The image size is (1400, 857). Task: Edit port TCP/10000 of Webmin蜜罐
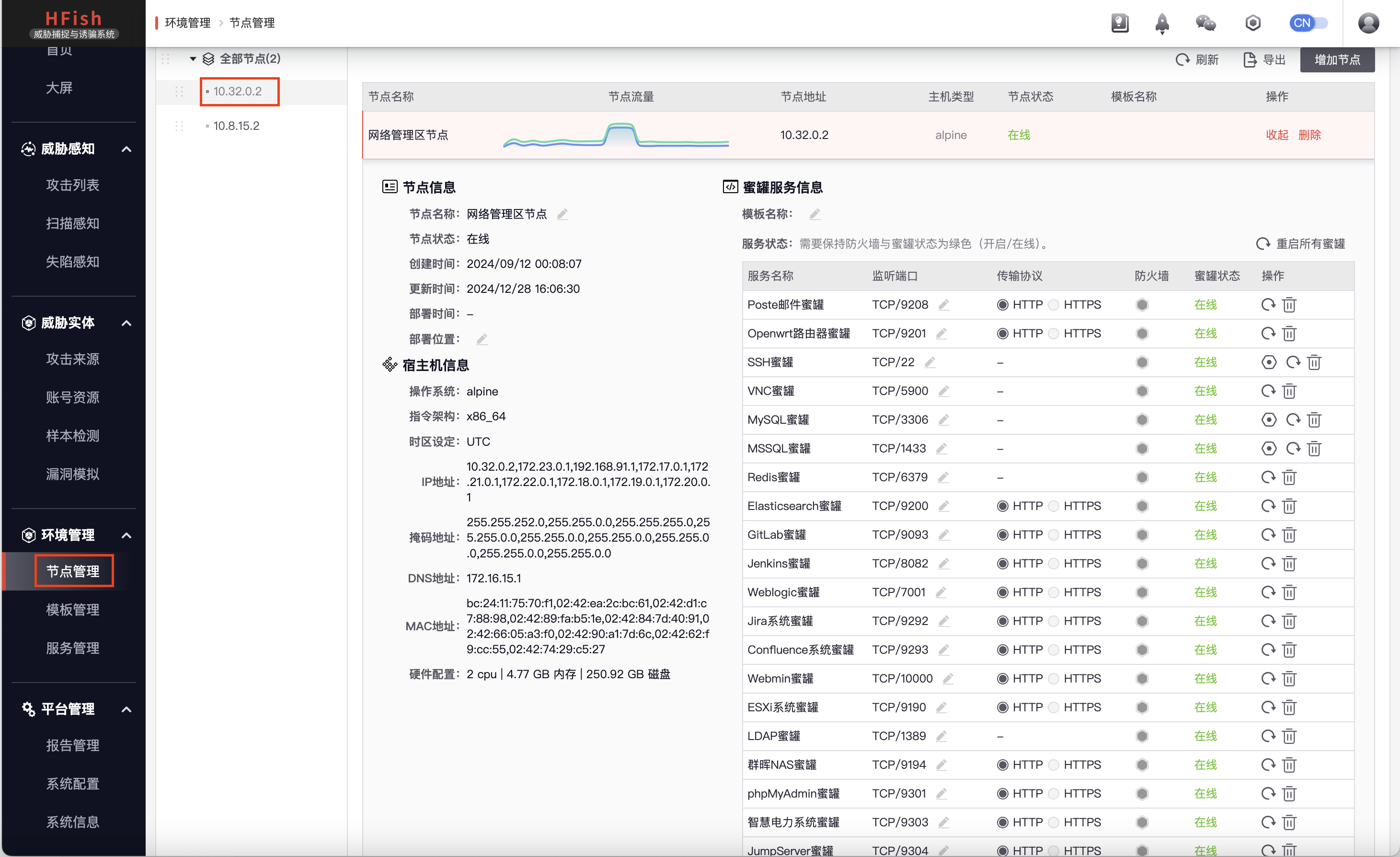[x=948, y=679]
